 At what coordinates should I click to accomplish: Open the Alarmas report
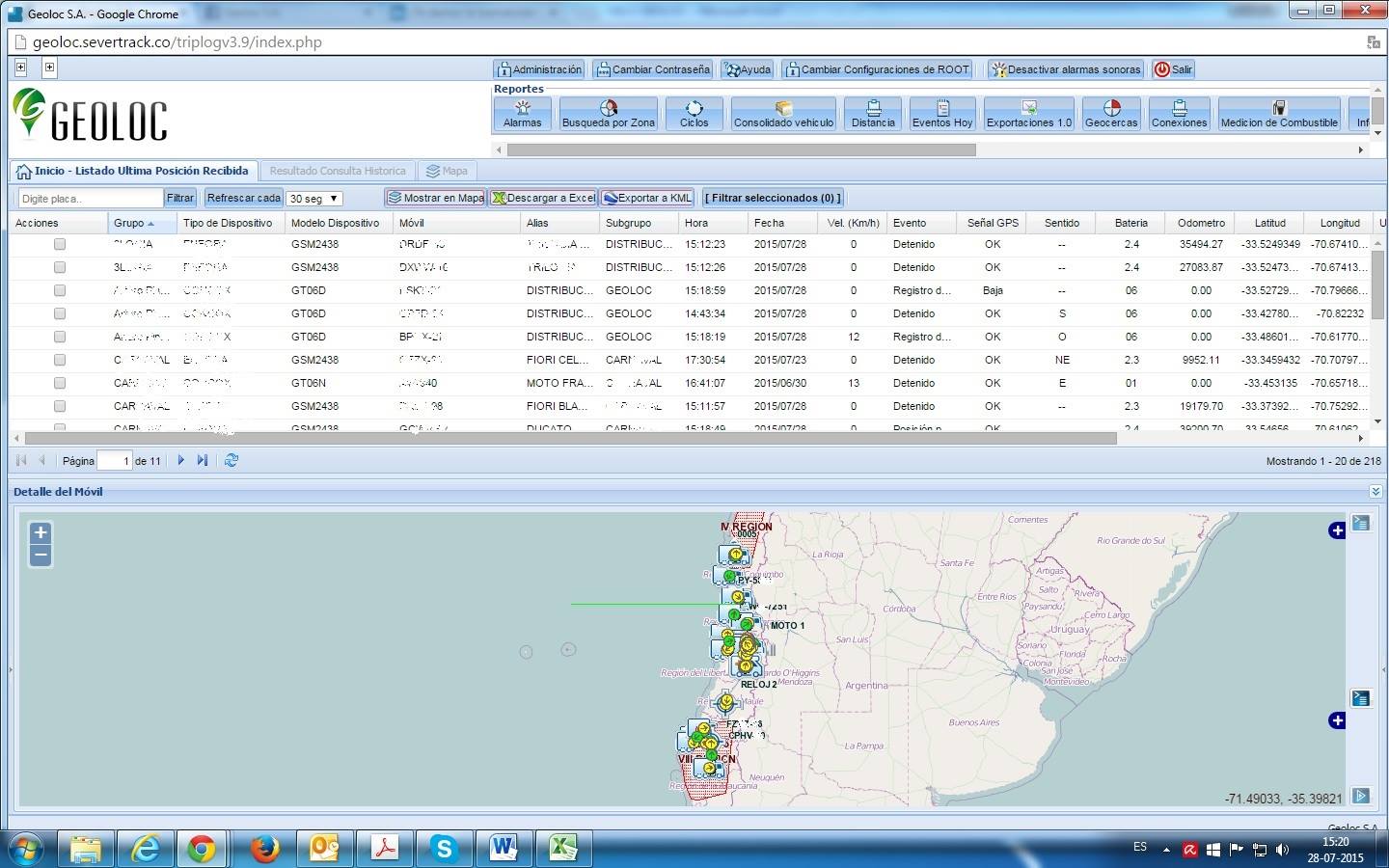[x=523, y=114]
